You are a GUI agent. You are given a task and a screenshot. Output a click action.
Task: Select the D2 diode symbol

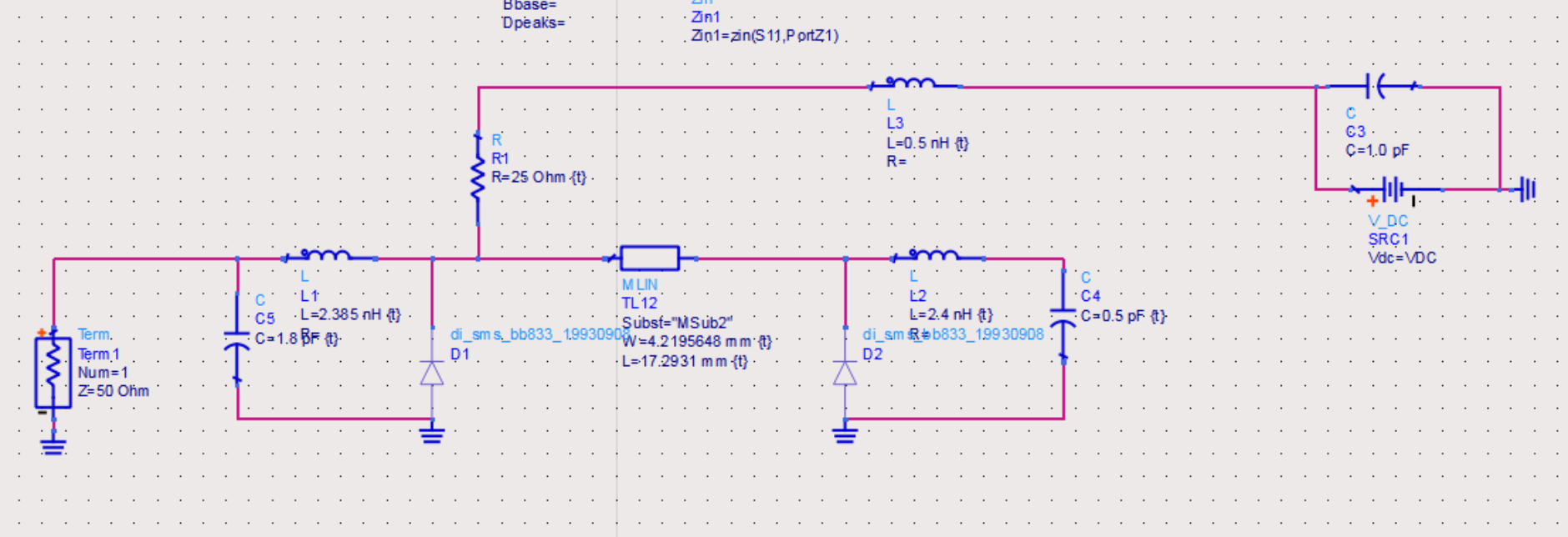[845, 371]
